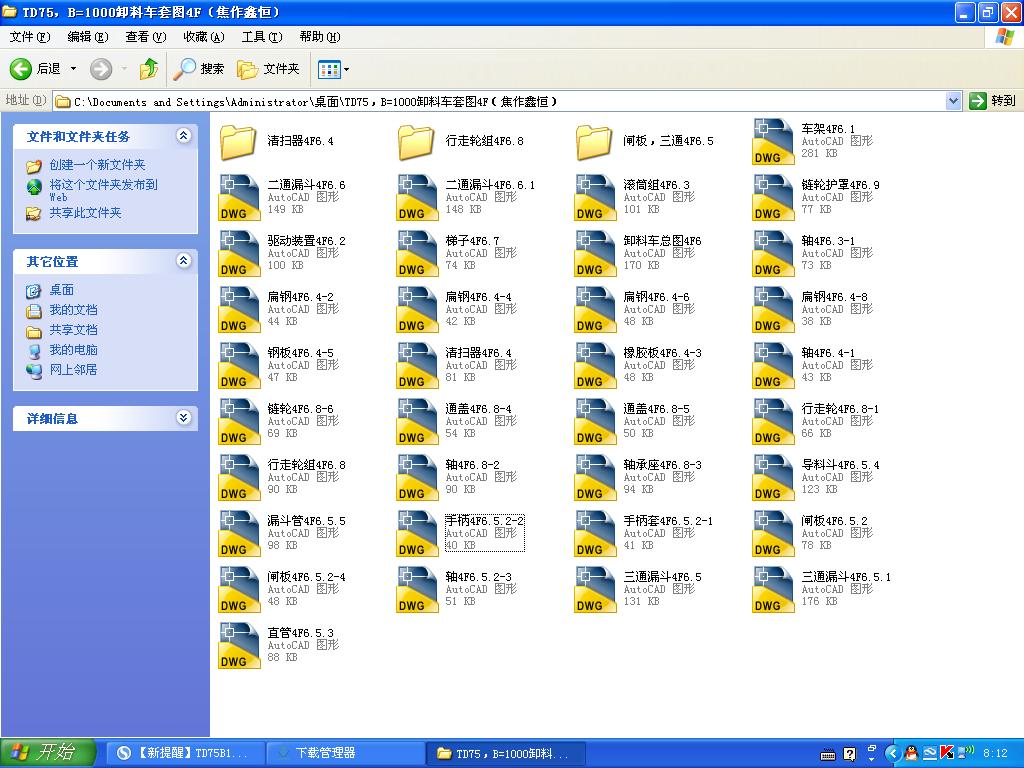
Task: Select the 卸料车总图4F6 DWG icon
Action: (x=595, y=253)
